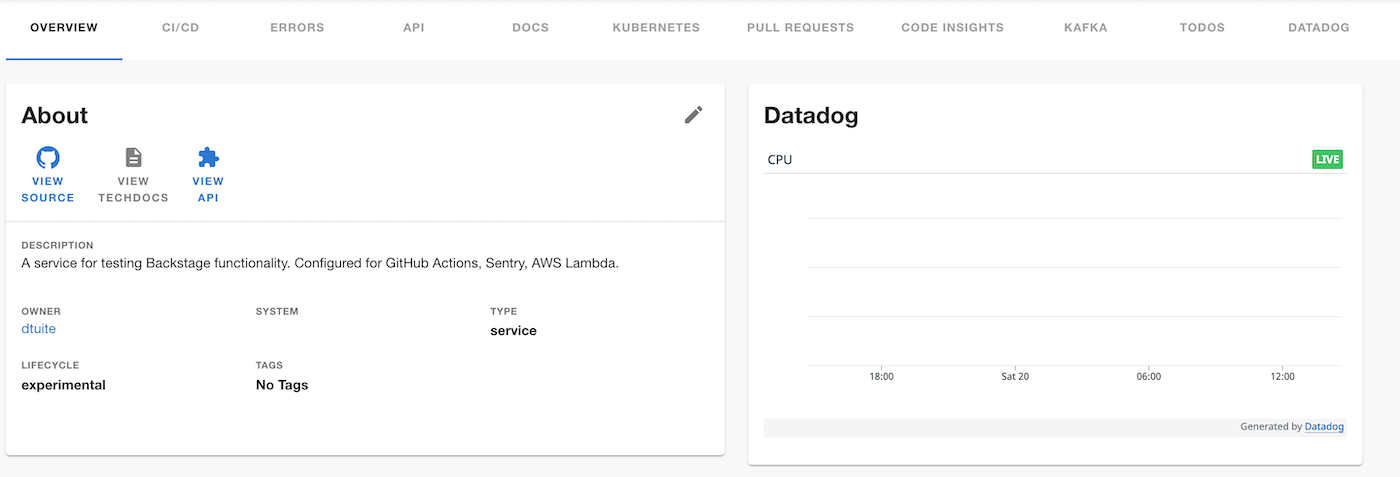
Task: Select the Kubernetes tab
Action: tap(656, 28)
